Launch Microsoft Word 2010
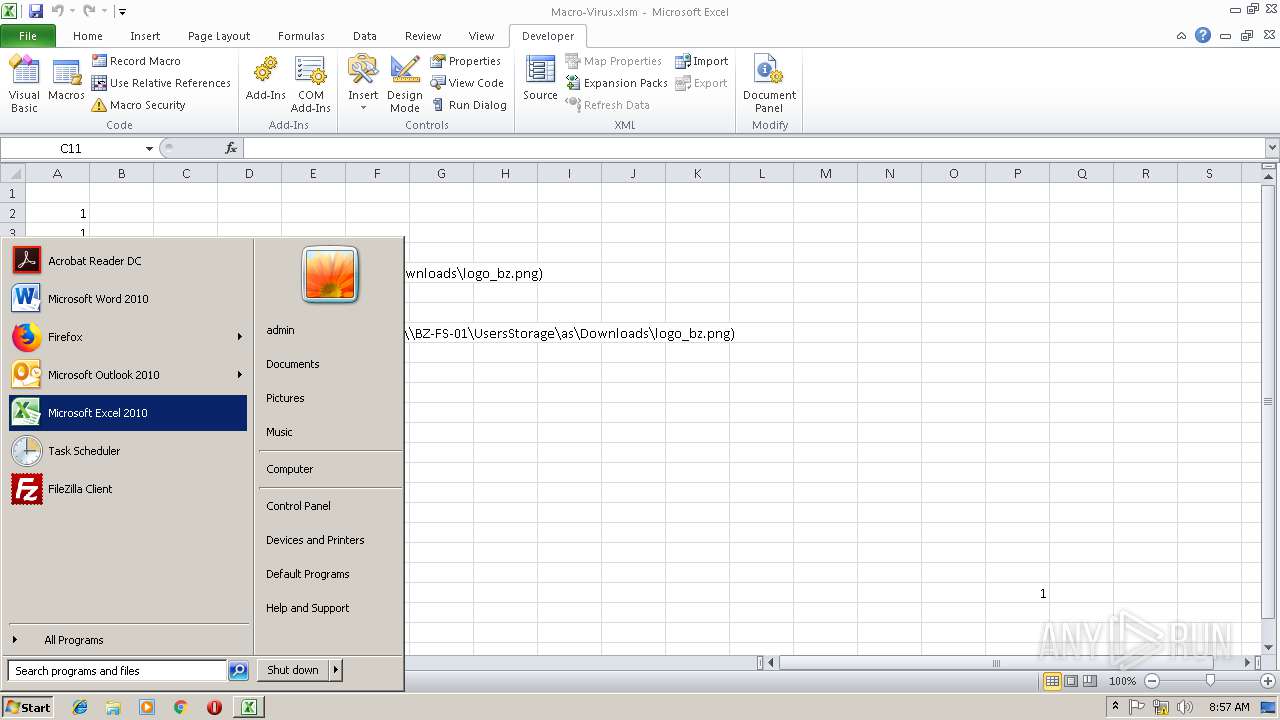The width and height of the screenshot is (1280, 720). click(x=128, y=299)
